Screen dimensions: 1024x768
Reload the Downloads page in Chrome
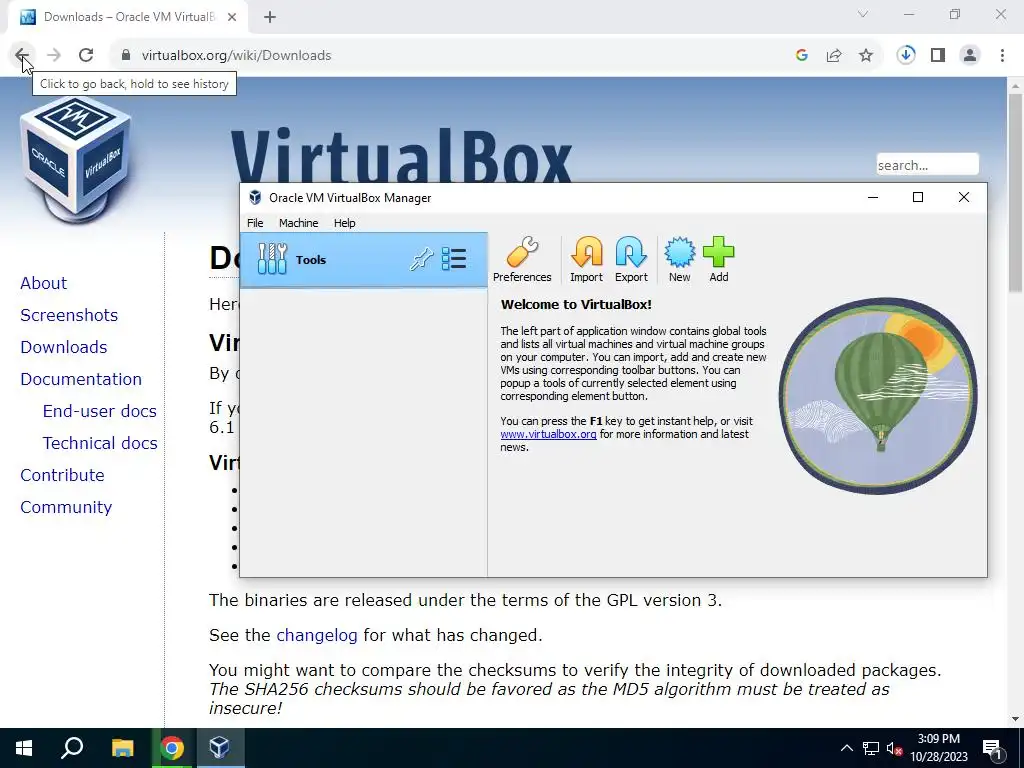86,56
